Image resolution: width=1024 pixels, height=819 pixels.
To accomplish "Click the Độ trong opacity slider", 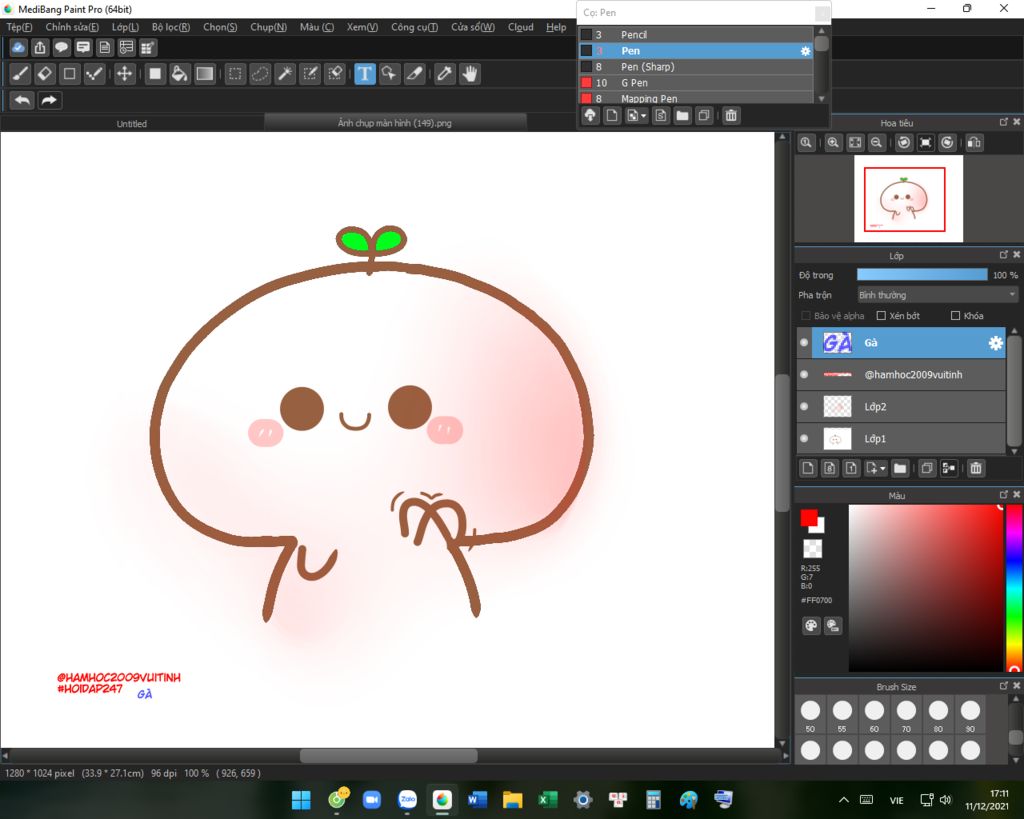I will (922, 275).
